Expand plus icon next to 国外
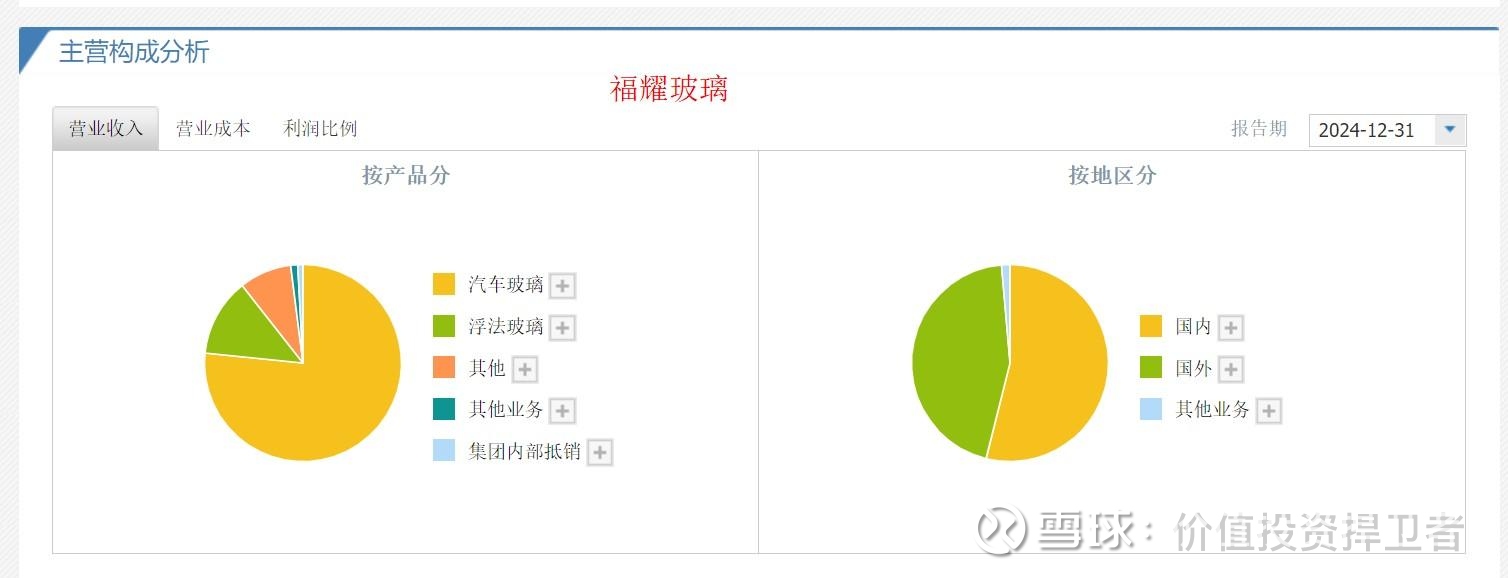Screen dimensions: 1508x578 tap(1231, 370)
